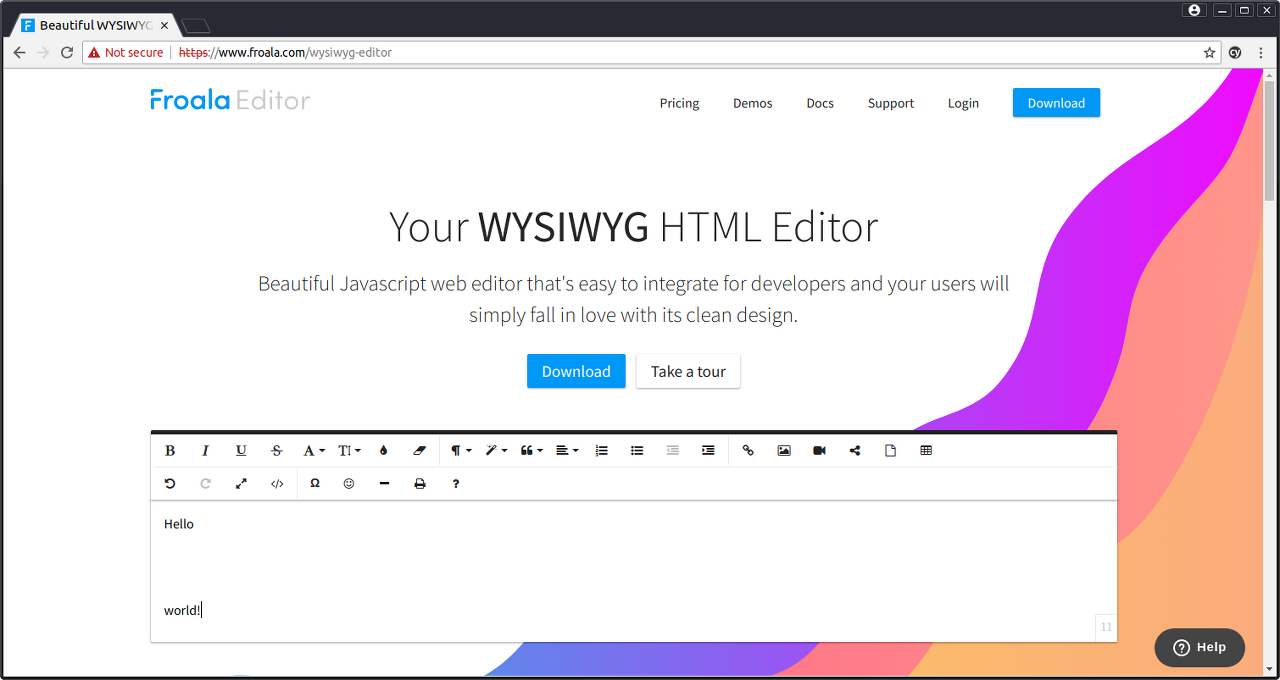Open the Chrome three-dot menu

pyautogui.click(x=1261, y=52)
